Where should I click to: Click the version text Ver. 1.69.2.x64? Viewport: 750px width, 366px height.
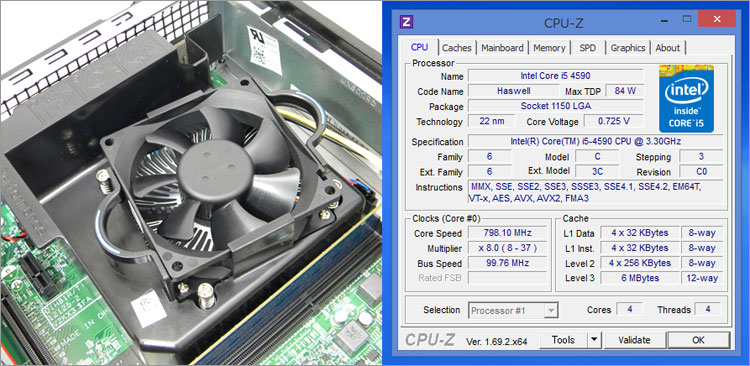(x=496, y=342)
